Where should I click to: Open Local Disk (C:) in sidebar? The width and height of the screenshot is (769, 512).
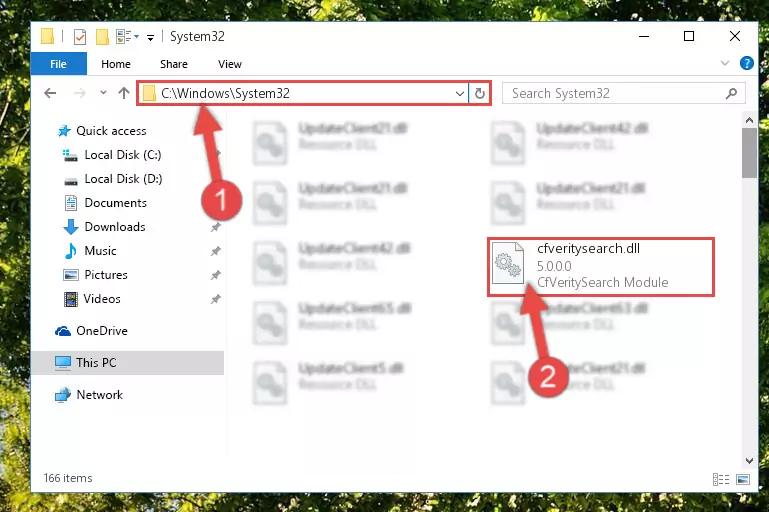click(x=123, y=155)
